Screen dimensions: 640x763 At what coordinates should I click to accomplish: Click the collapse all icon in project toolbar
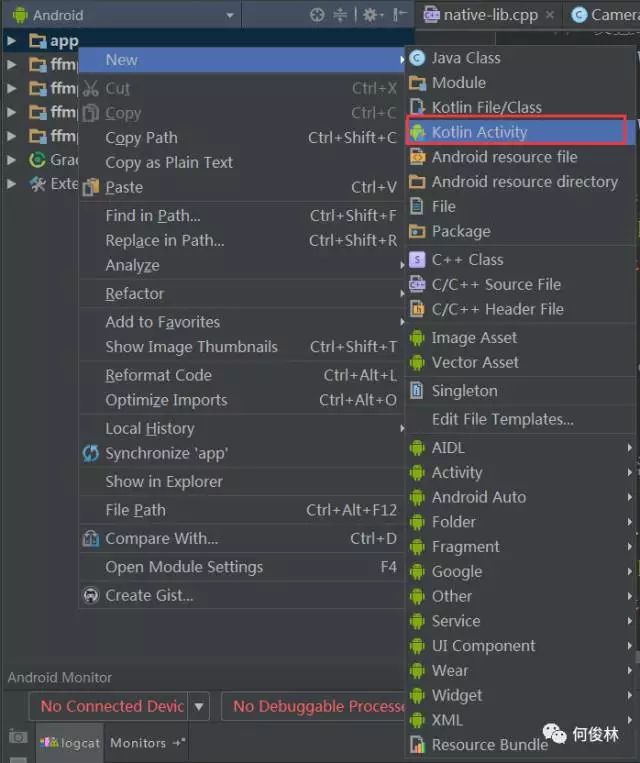(x=340, y=15)
